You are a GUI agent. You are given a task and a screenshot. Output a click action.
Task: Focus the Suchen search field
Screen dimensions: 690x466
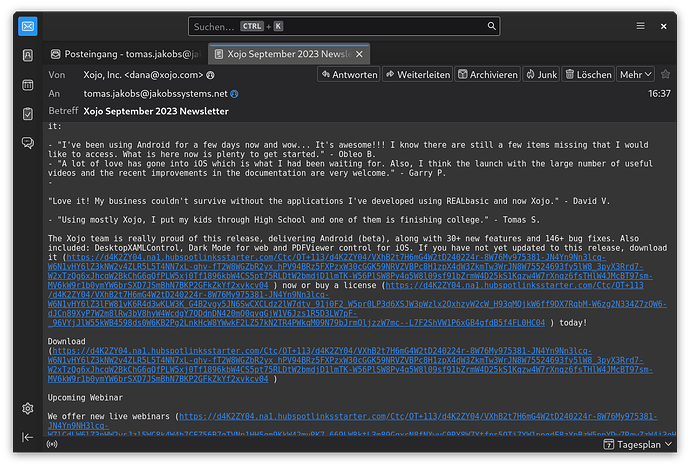pos(344,26)
